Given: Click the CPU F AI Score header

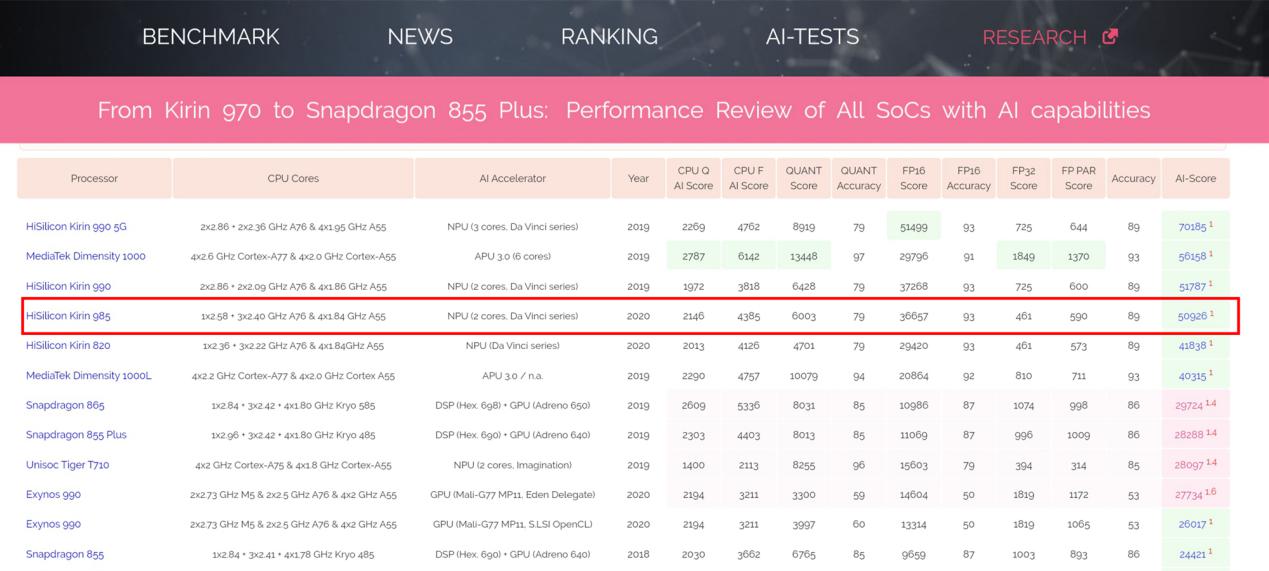Looking at the screenshot, I should [748, 178].
